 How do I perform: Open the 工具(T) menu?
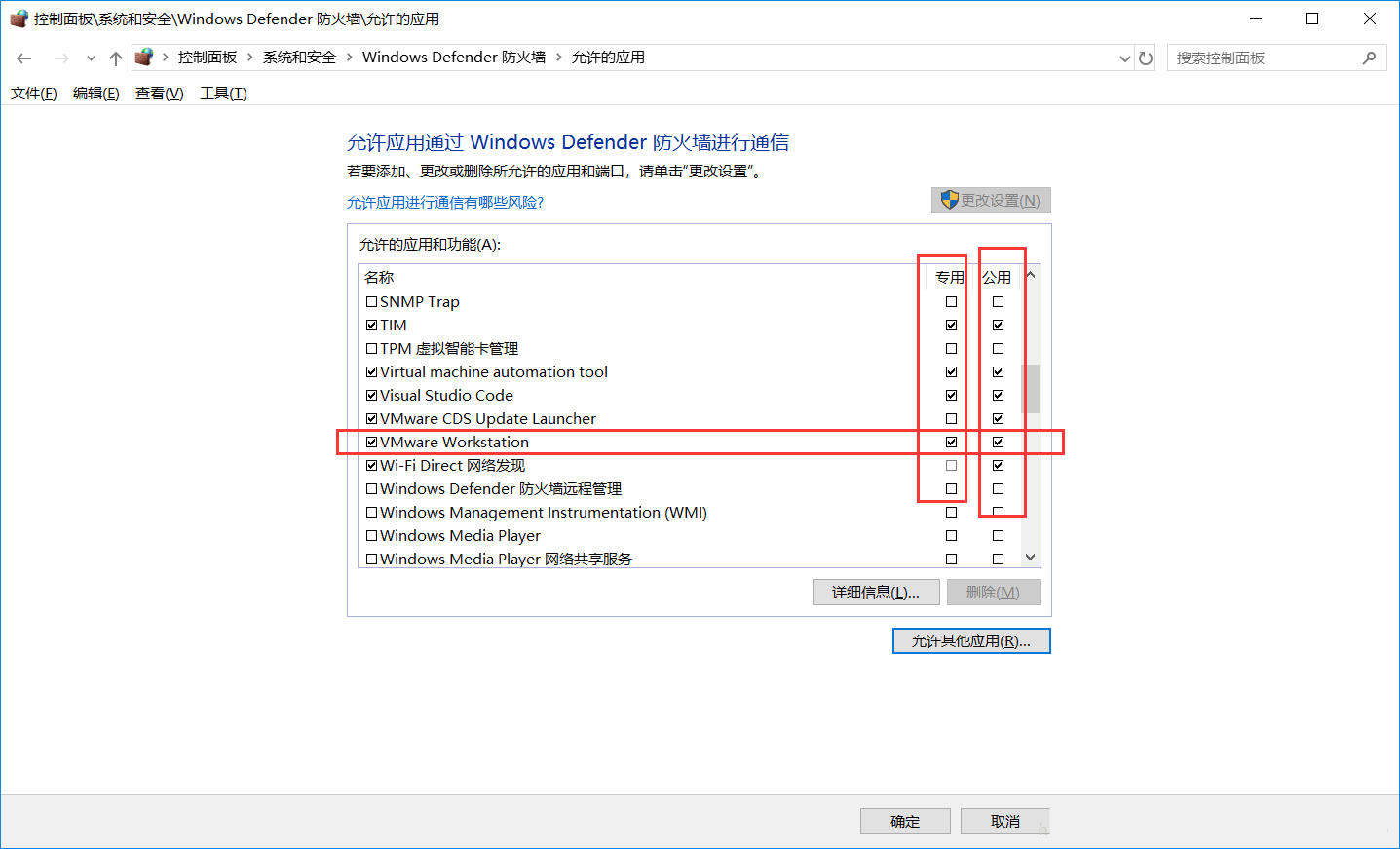click(x=223, y=94)
